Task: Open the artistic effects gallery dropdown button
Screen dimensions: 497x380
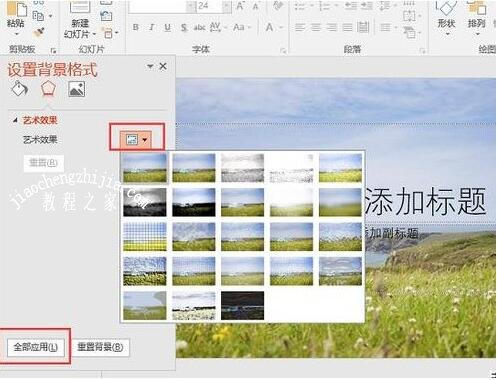Action: pos(137,140)
